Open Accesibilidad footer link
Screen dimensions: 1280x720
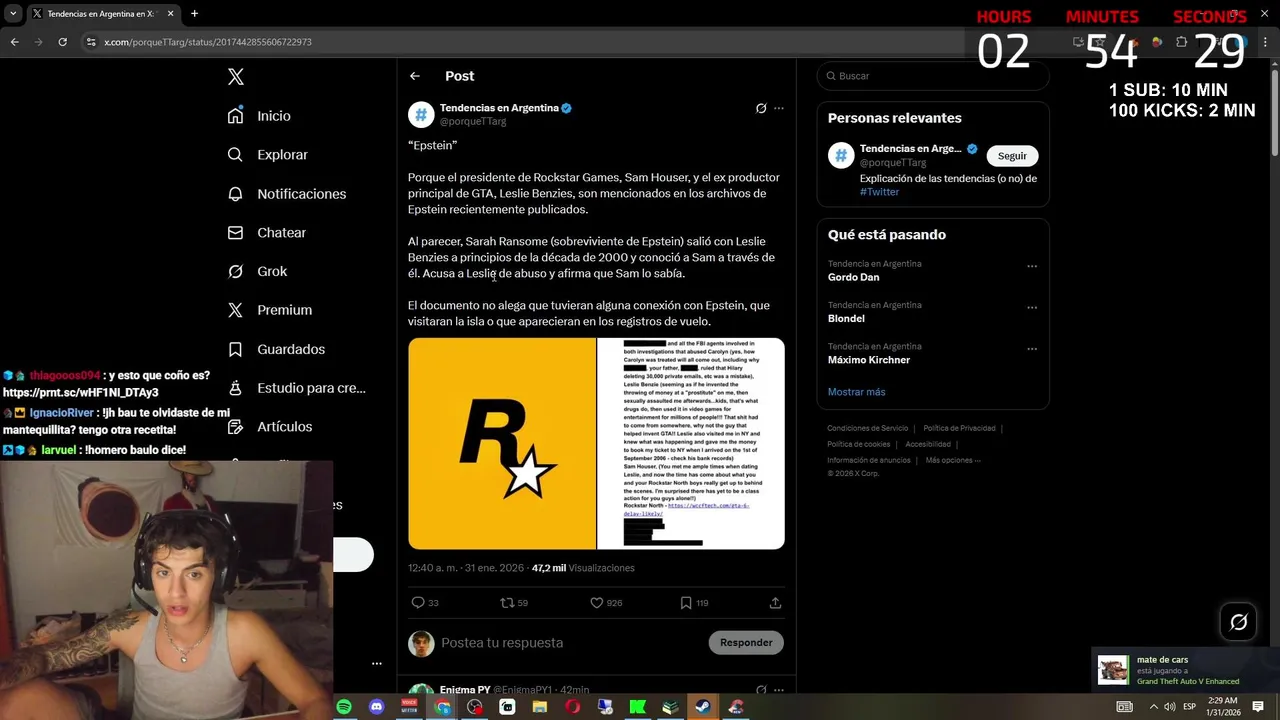(x=928, y=444)
